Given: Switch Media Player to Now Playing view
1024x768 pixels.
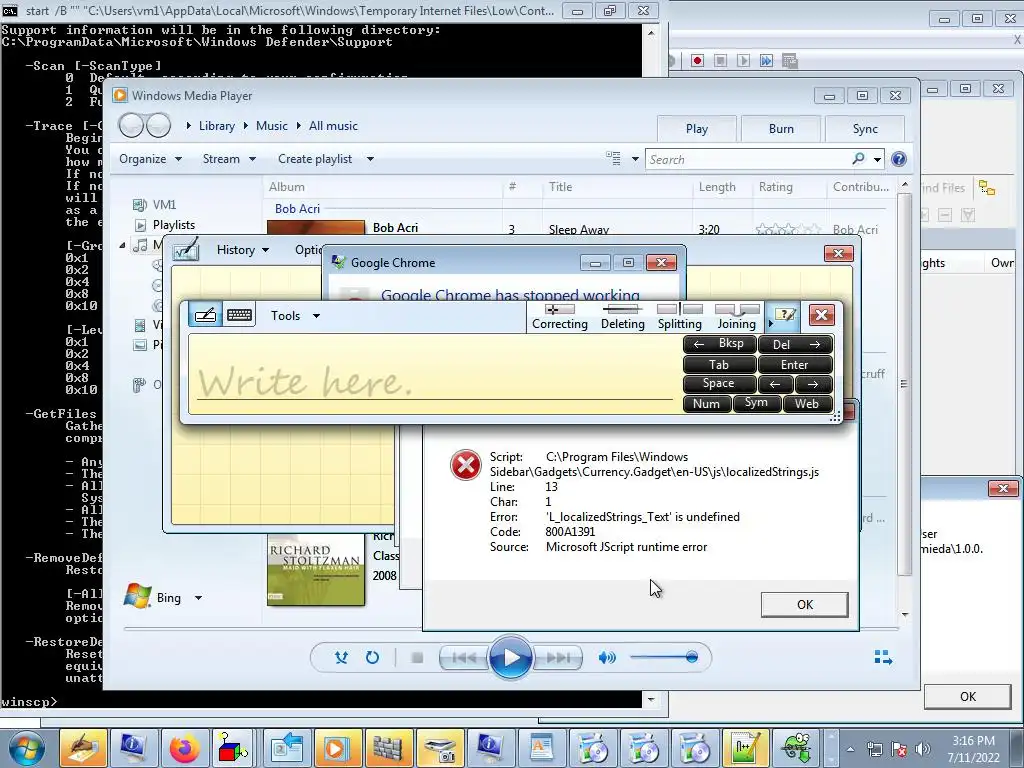Looking at the screenshot, I should coord(883,658).
